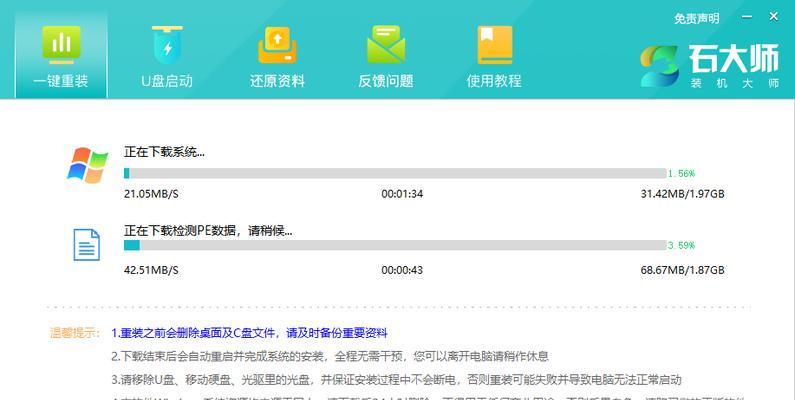Switch to the U盘启动 tab label

pyautogui.click(x=167, y=81)
